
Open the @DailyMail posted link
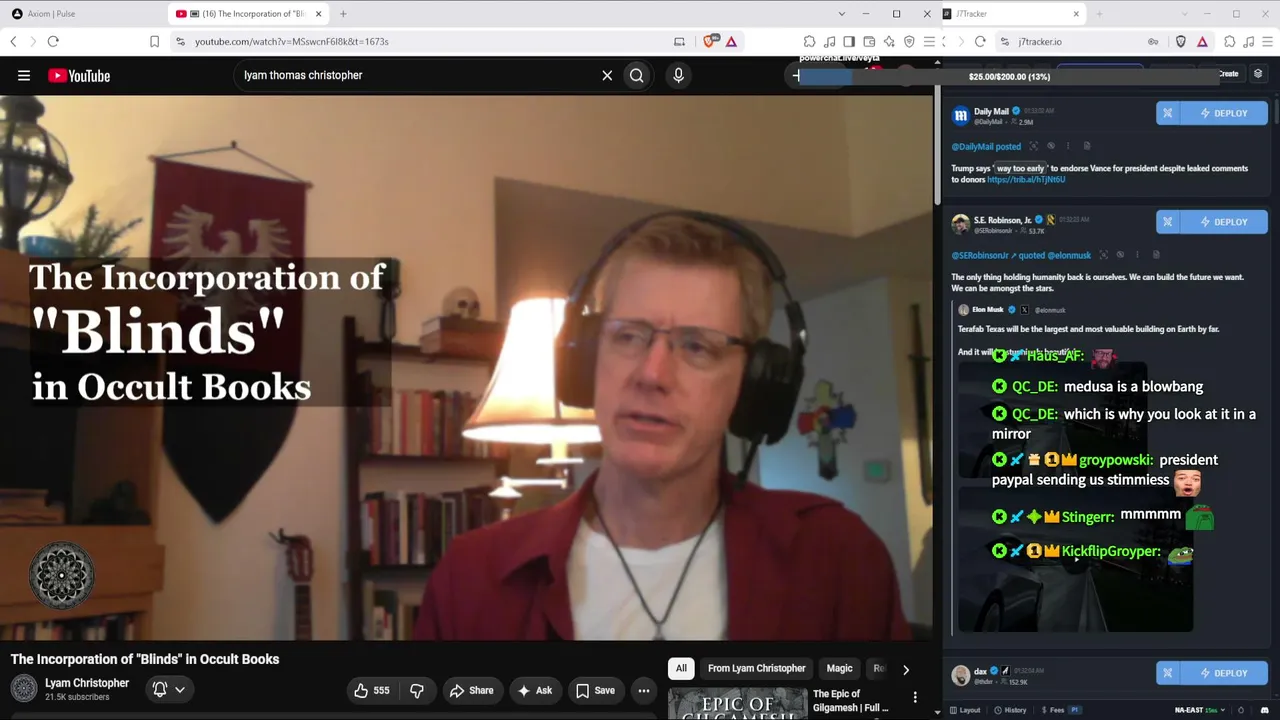click(x=986, y=147)
